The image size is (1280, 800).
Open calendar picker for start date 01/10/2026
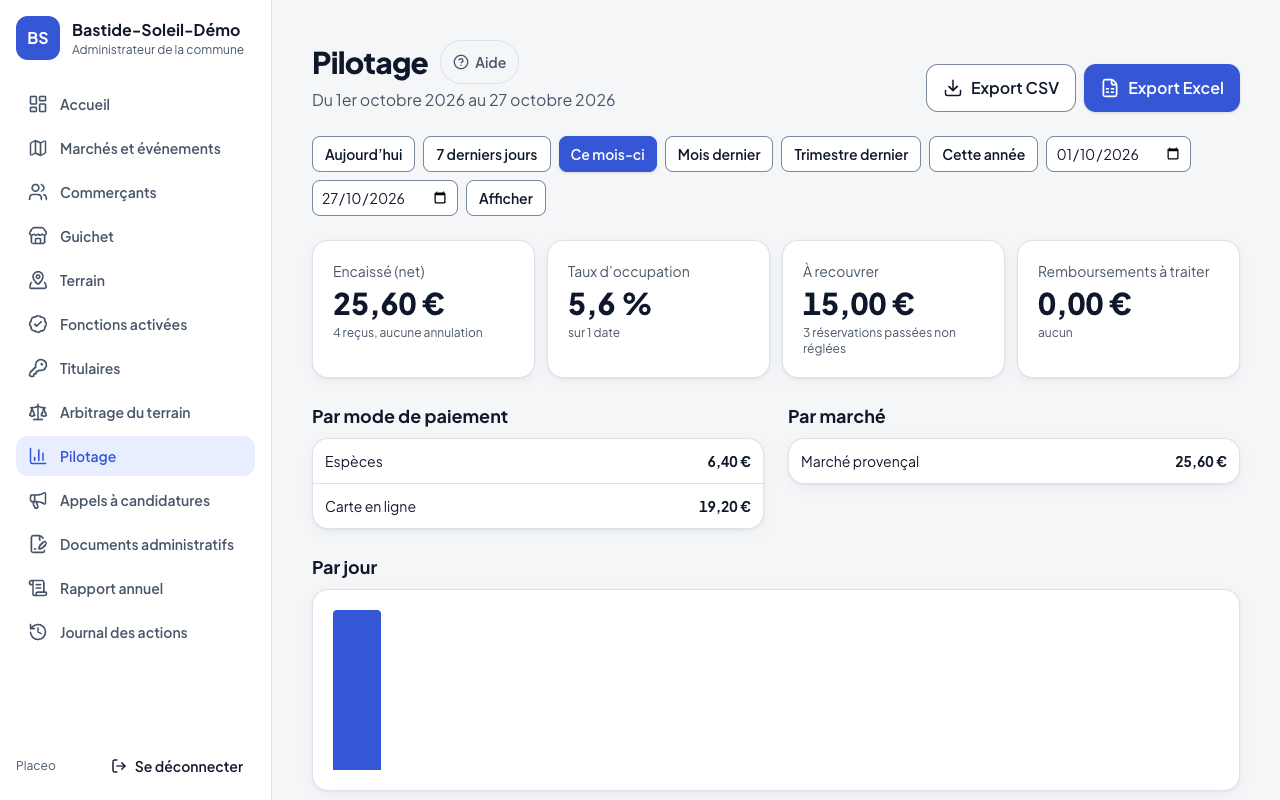coord(1173,154)
